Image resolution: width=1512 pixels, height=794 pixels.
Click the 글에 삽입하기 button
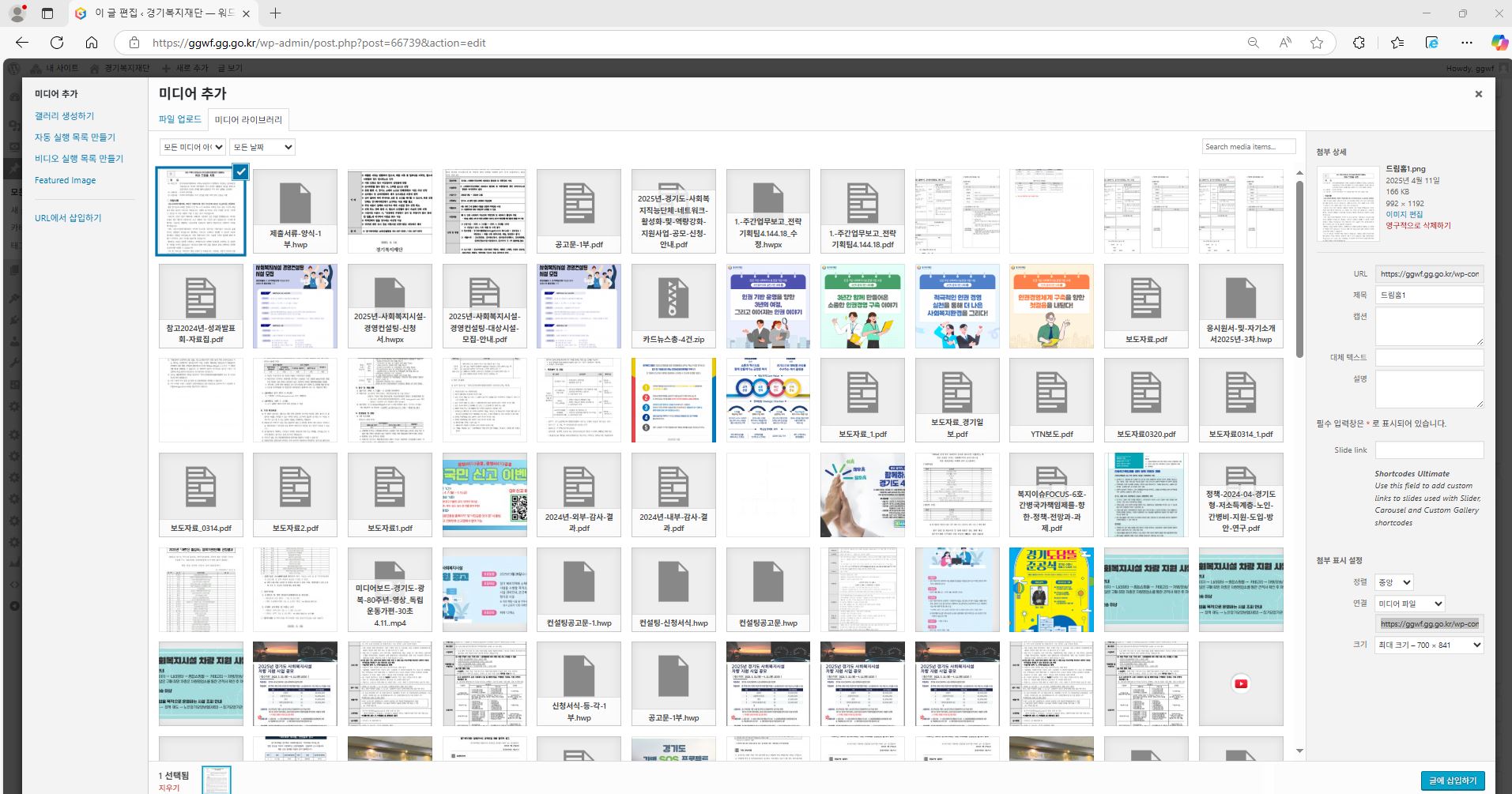click(1452, 780)
